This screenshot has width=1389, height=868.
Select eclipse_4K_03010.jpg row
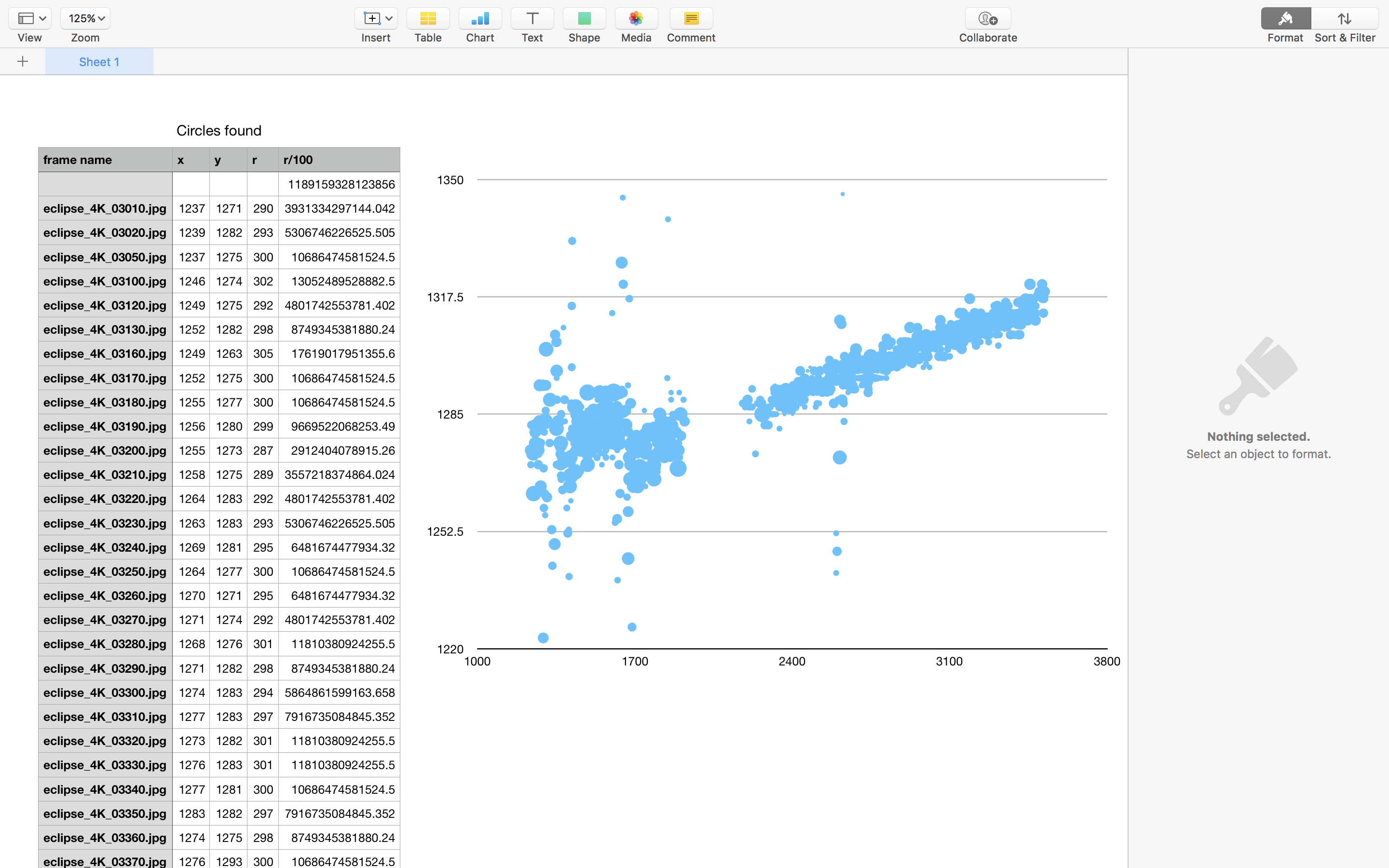pyautogui.click(x=104, y=208)
